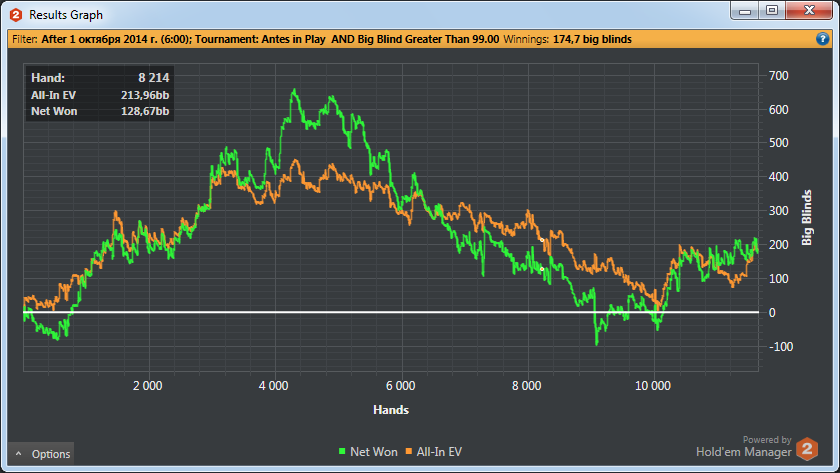Expand the Options panel
The image size is (840, 473).
(x=41, y=454)
